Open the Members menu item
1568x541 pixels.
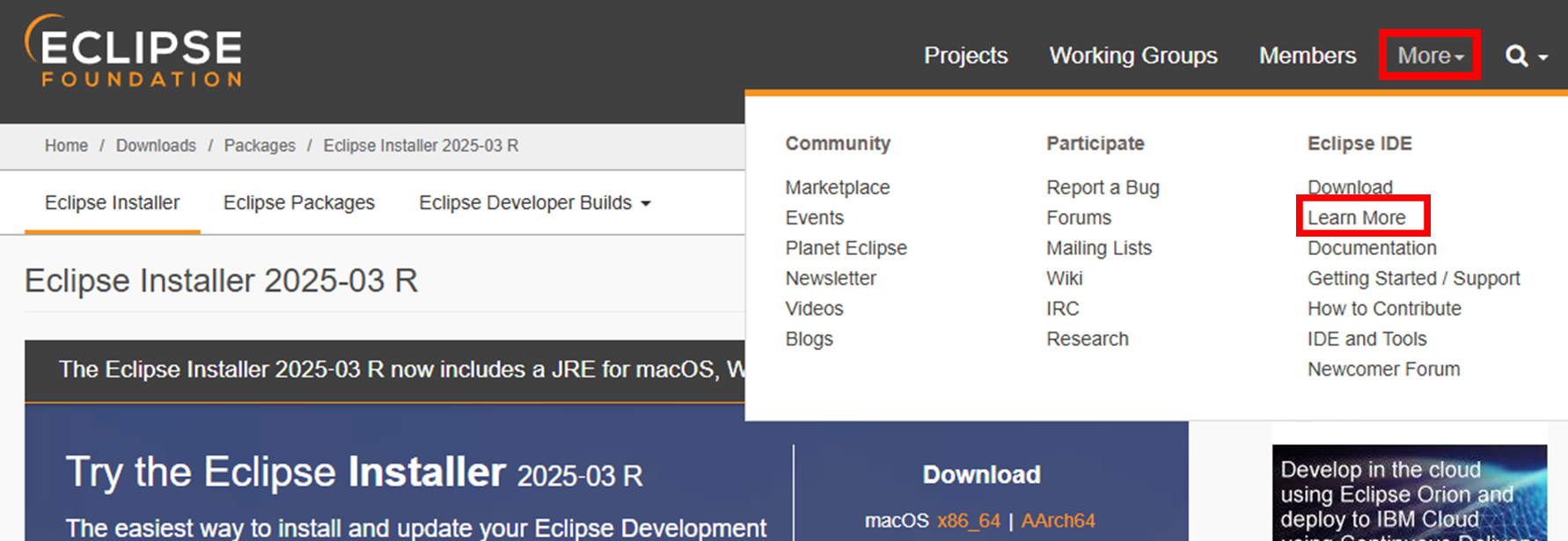(x=1308, y=55)
